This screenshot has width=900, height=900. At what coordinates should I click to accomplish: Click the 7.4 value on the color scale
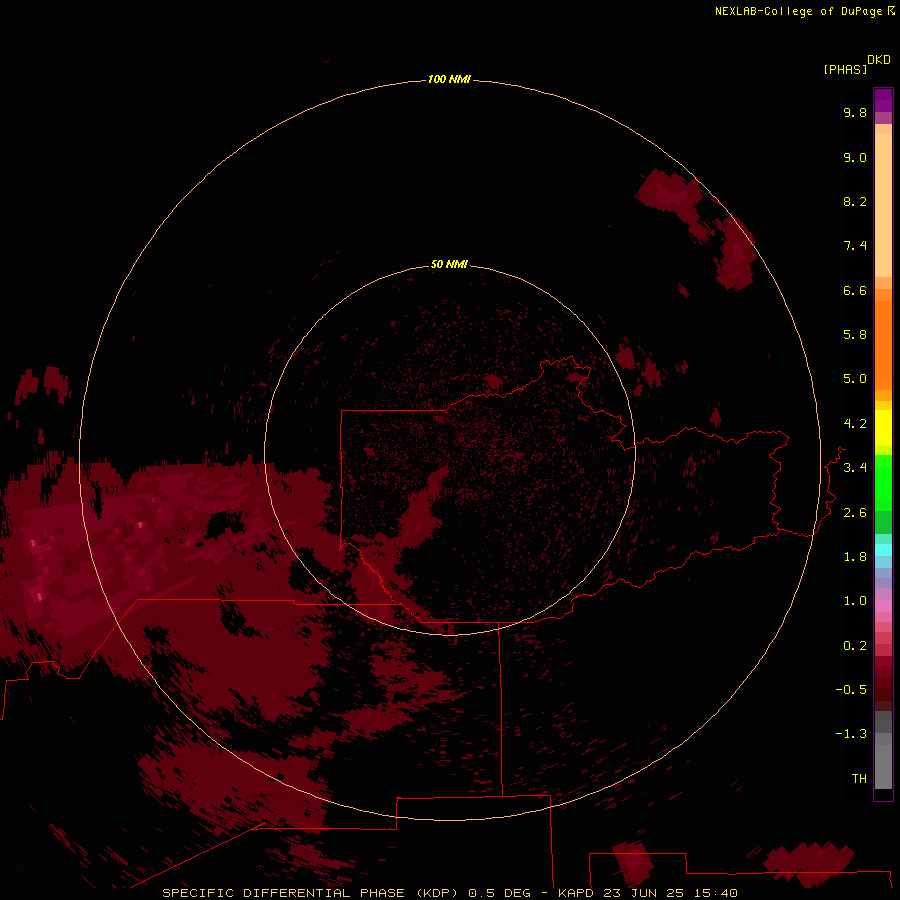click(855, 246)
